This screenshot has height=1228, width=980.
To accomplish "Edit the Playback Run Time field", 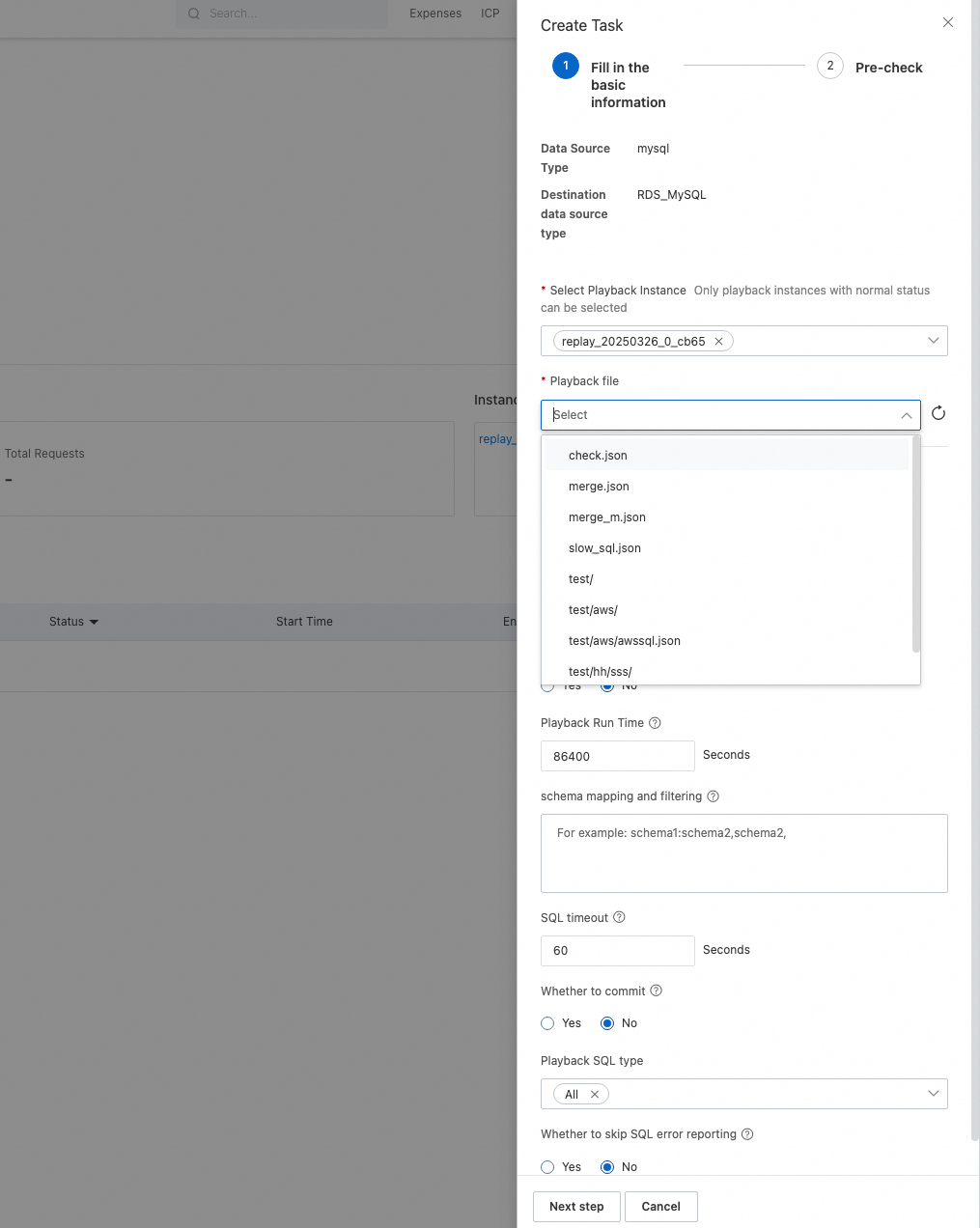I will point(618,756).
